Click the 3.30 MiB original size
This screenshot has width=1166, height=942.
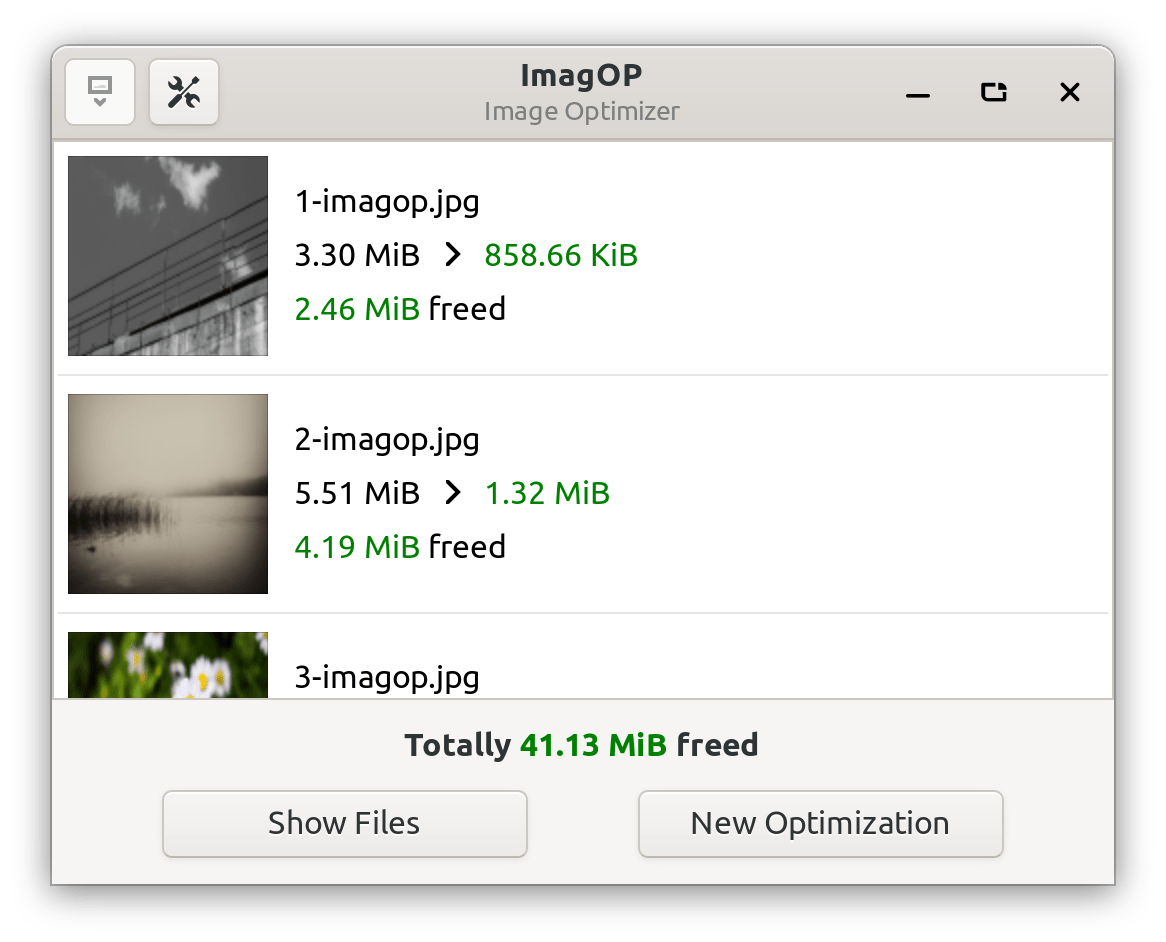357,255
